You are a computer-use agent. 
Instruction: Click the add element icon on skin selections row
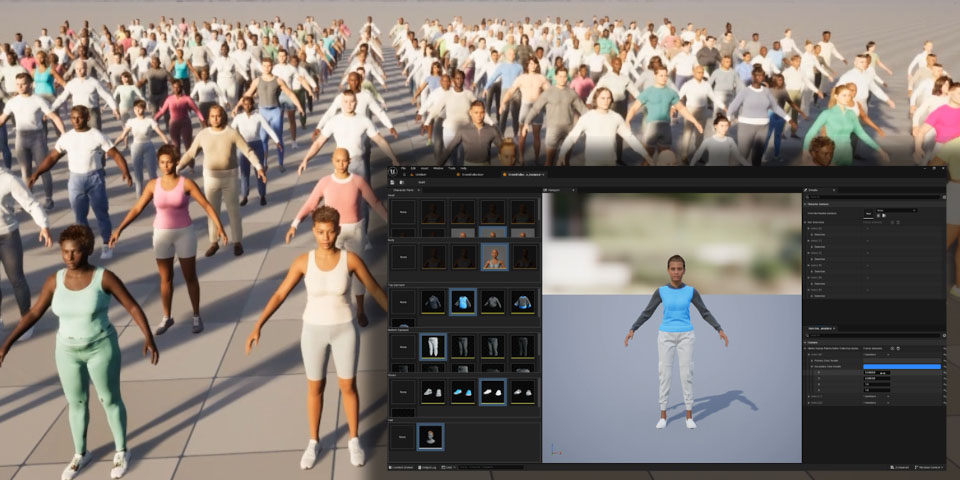(892, 222)
